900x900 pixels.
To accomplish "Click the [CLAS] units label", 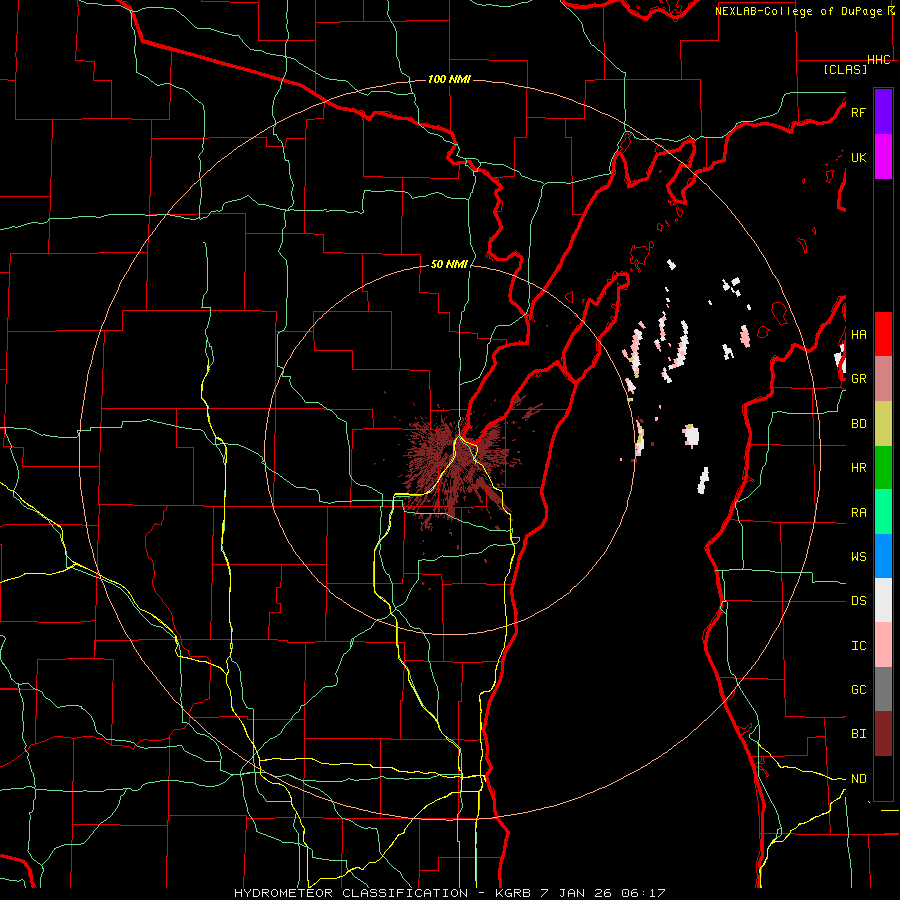I will click(845, 70).
